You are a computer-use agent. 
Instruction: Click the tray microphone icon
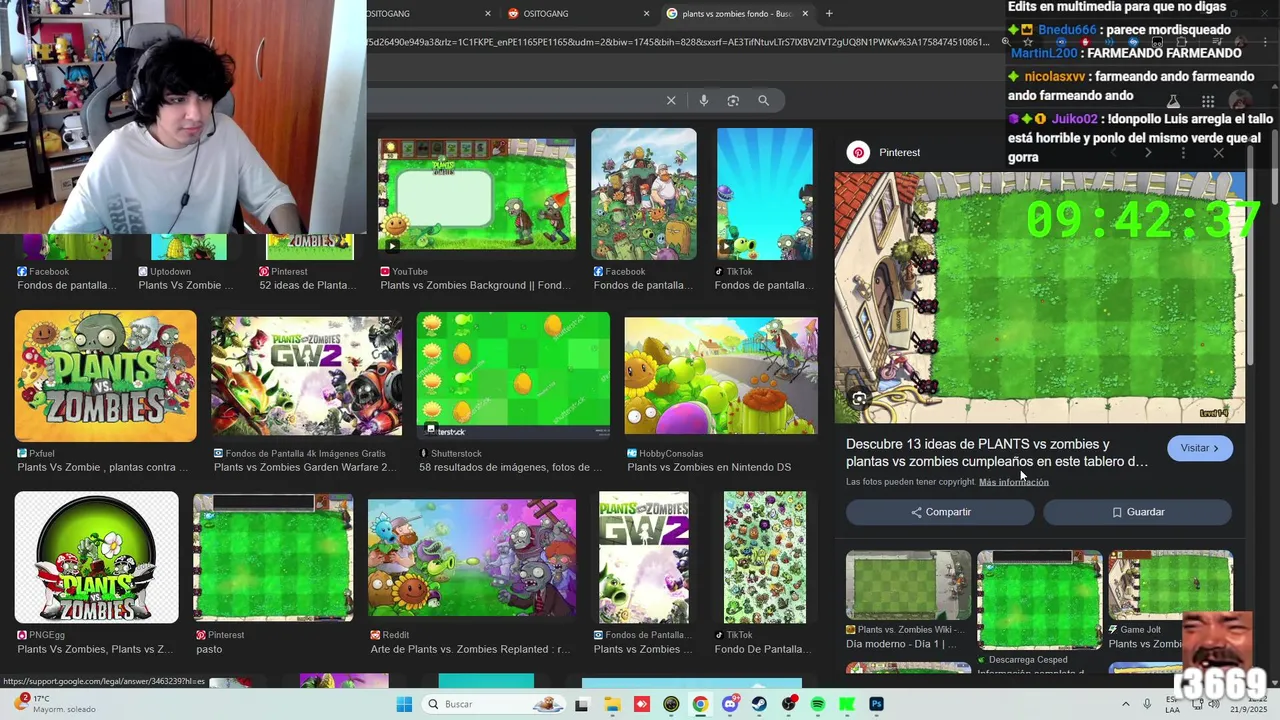(x=1147, y=704)
